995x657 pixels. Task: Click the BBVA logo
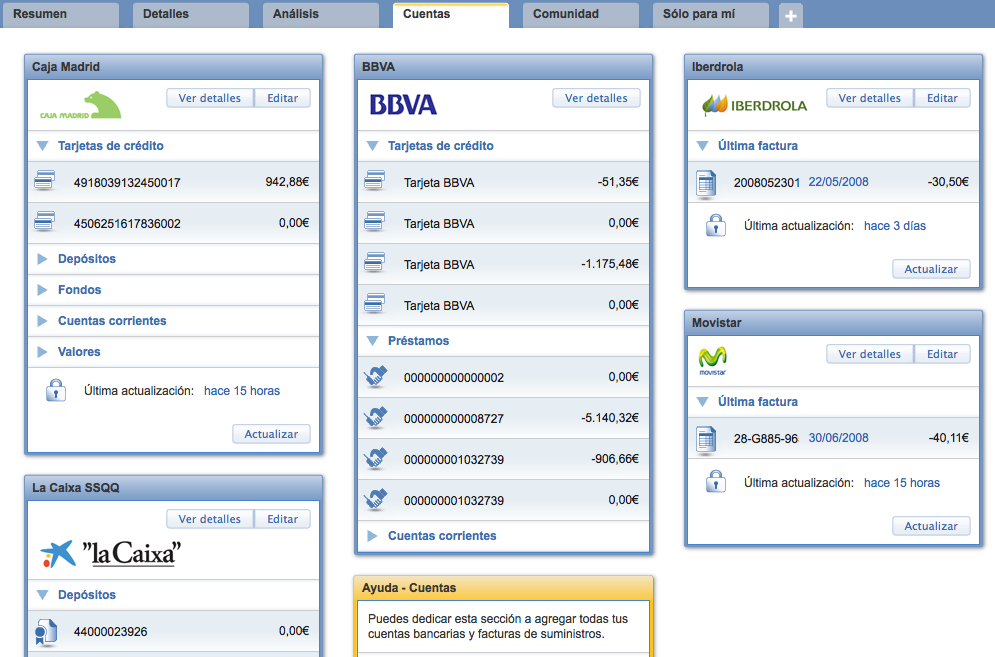coord(403,104)
